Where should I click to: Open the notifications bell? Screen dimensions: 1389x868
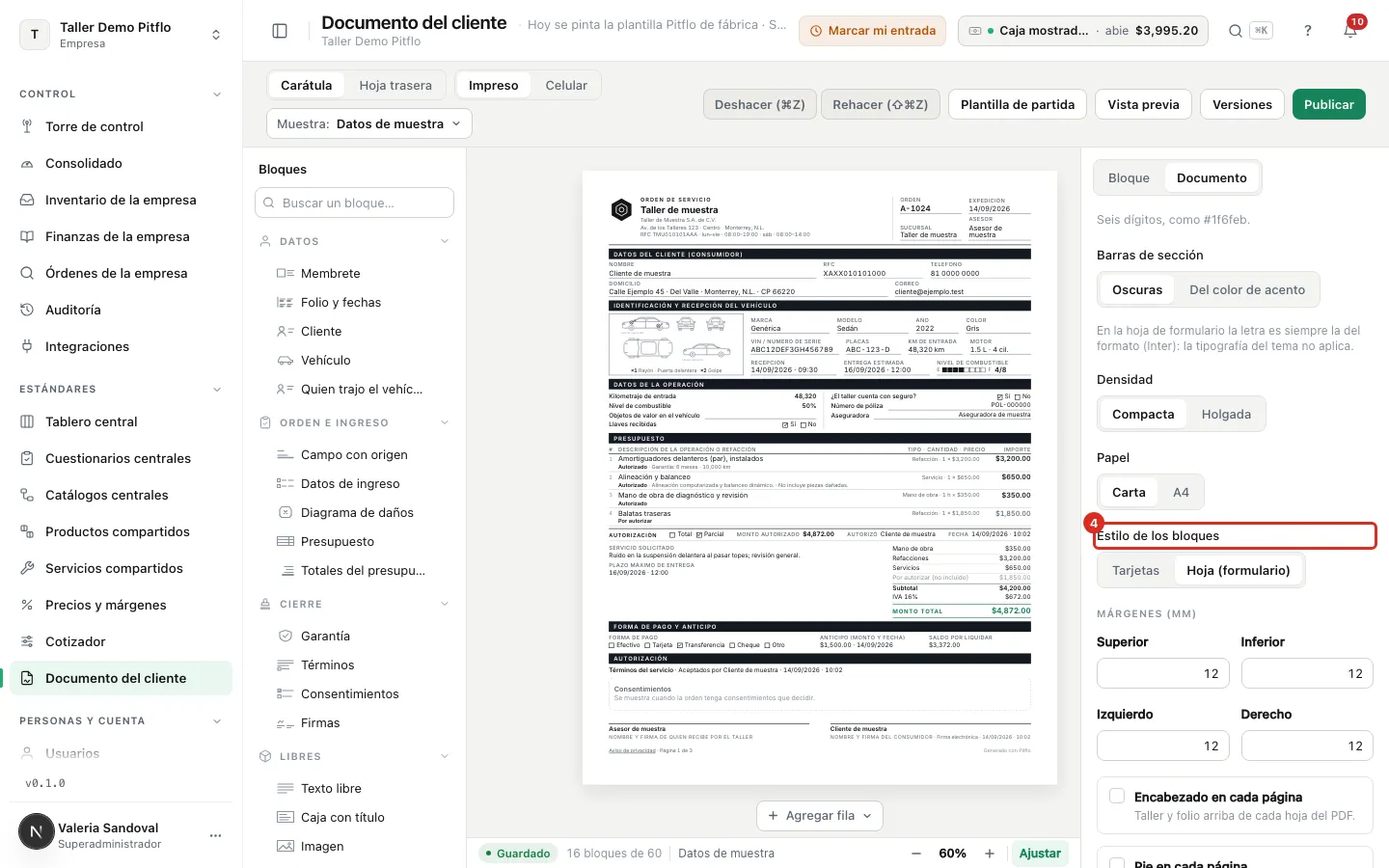tap(1350, 31)
